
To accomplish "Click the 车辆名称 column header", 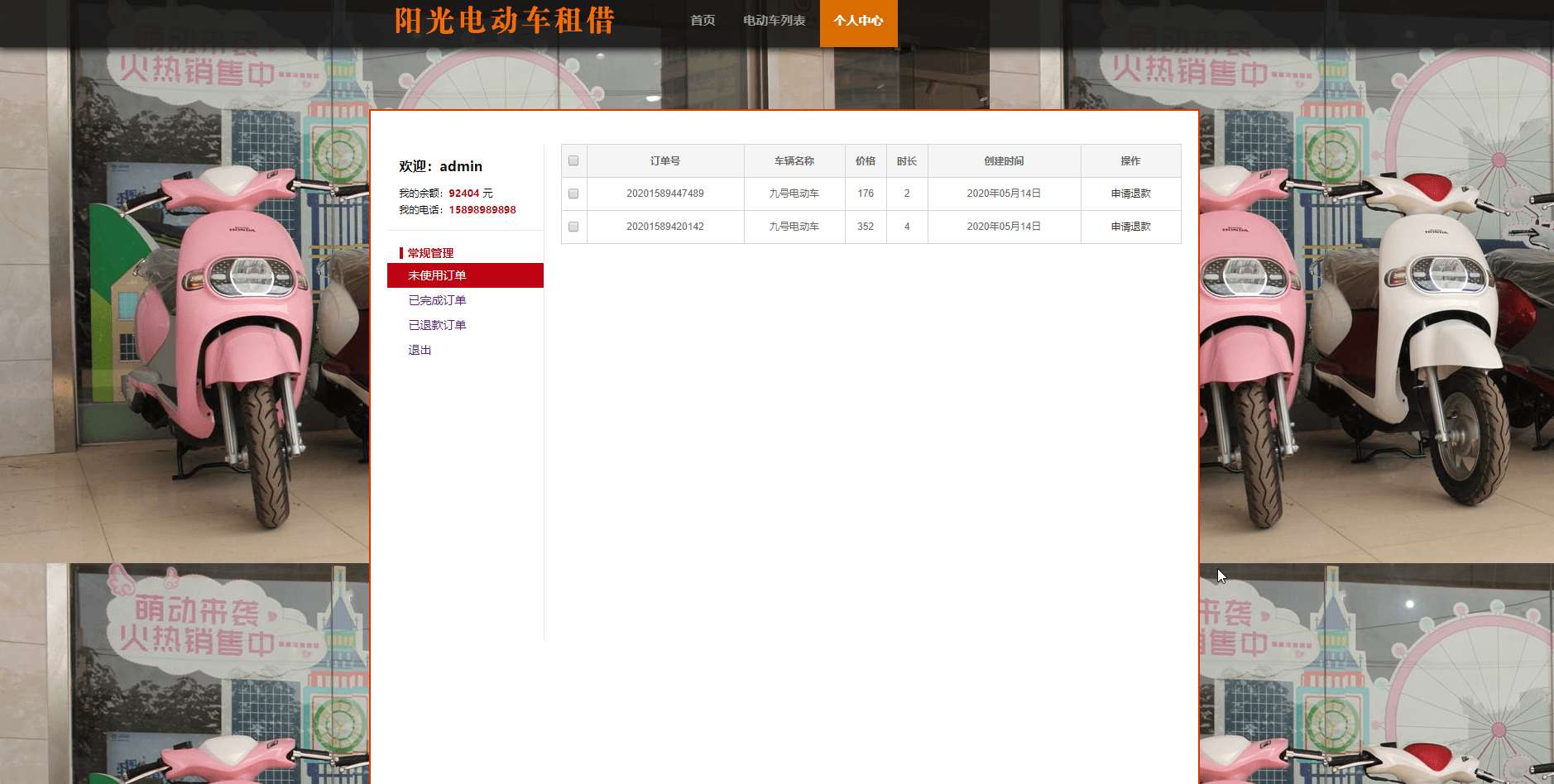I will click(x=794, y=161).
